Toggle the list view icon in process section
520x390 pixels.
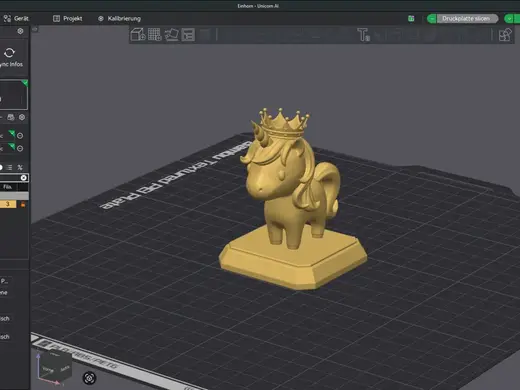click(9, 167)
